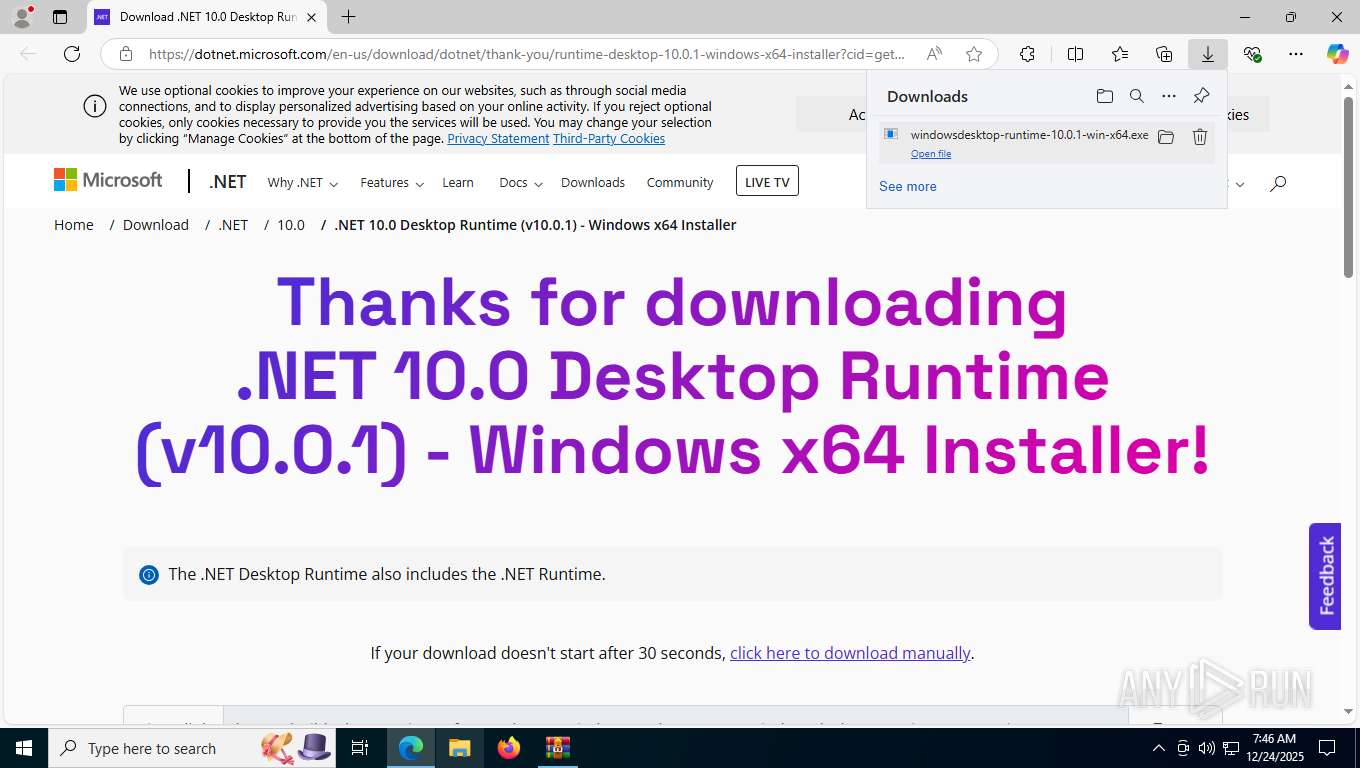Open Windows Start menu
Image resolution: width=1360 pixels, height=768 pixels.
coord(23,748)
